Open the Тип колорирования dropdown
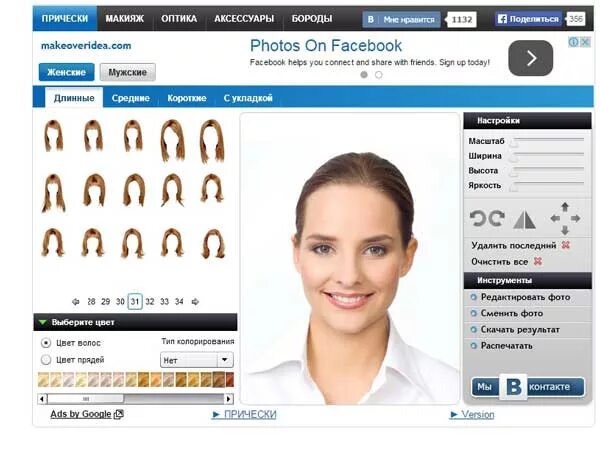 coord(196,360)
